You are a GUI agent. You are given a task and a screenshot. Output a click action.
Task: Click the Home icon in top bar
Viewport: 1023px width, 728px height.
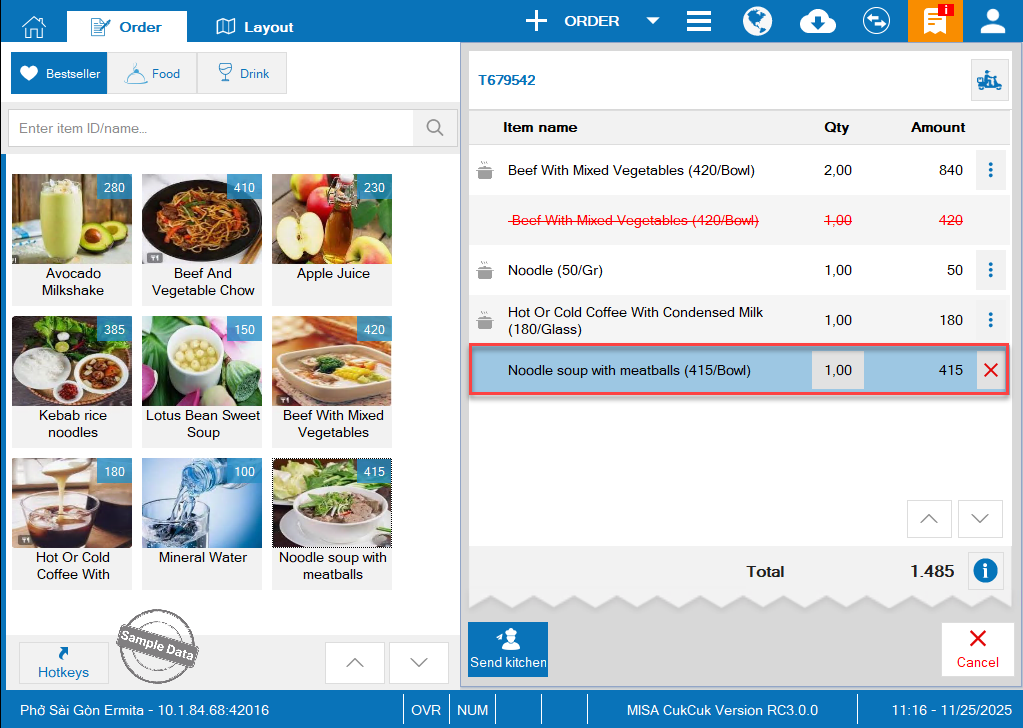click(34, 26)
